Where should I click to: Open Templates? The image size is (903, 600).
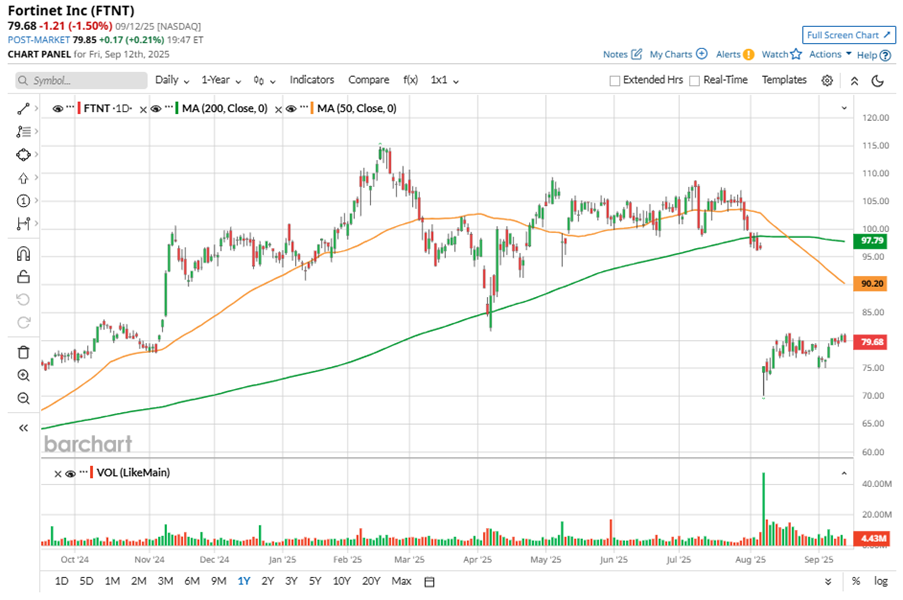pyautogui.click(x=784, y=80)
